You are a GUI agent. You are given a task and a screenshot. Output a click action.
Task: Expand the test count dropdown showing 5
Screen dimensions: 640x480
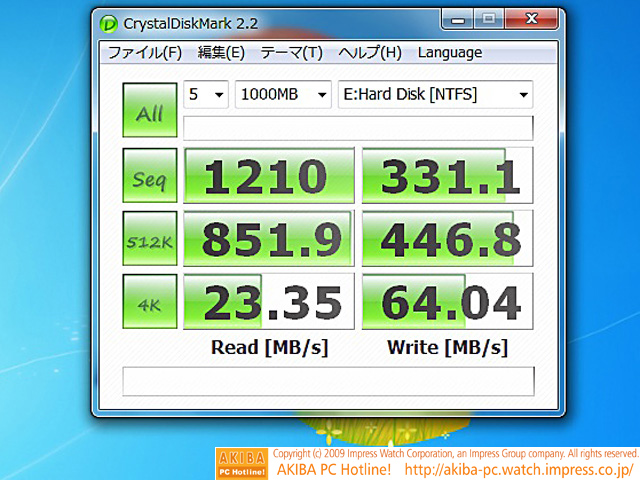click(x=207, y=95)
